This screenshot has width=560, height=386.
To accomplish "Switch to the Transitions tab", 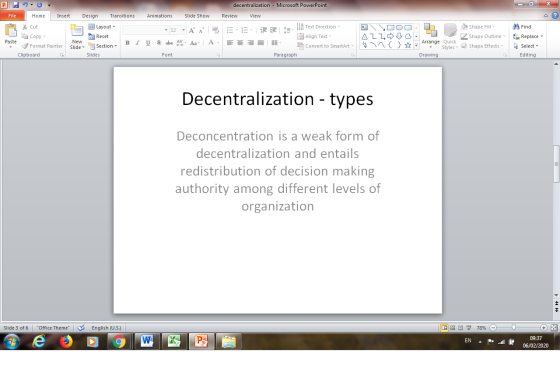I will point(122,16).
